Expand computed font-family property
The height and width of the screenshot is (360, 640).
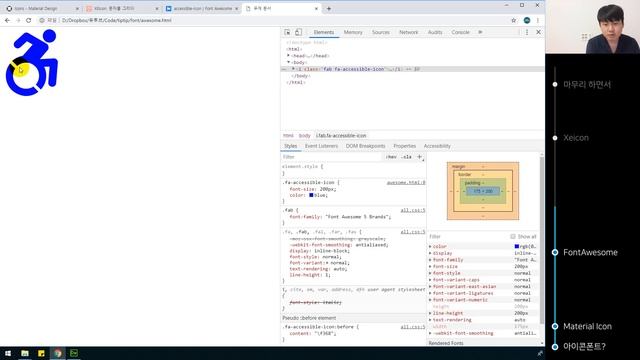[x=430, y=260]
